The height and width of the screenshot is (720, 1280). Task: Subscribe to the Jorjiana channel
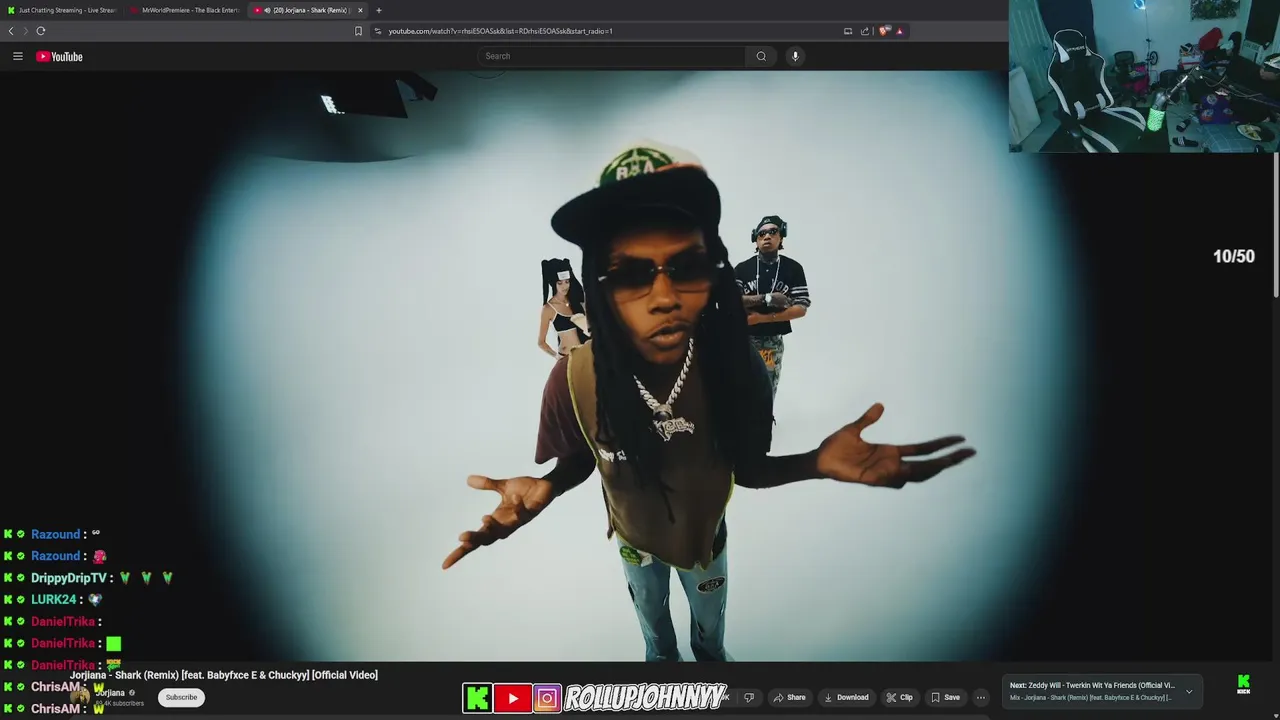coord(181,697)
